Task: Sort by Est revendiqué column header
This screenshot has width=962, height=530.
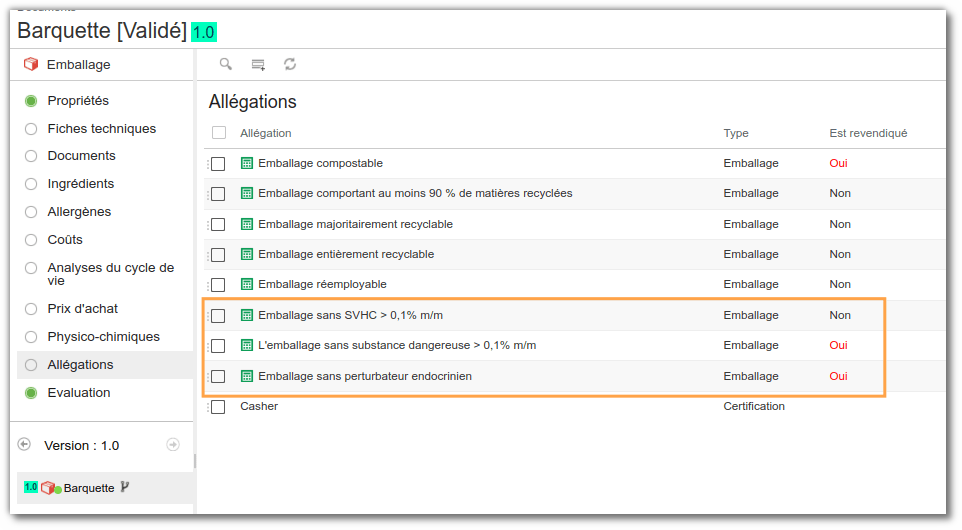Action: [868, 133]
